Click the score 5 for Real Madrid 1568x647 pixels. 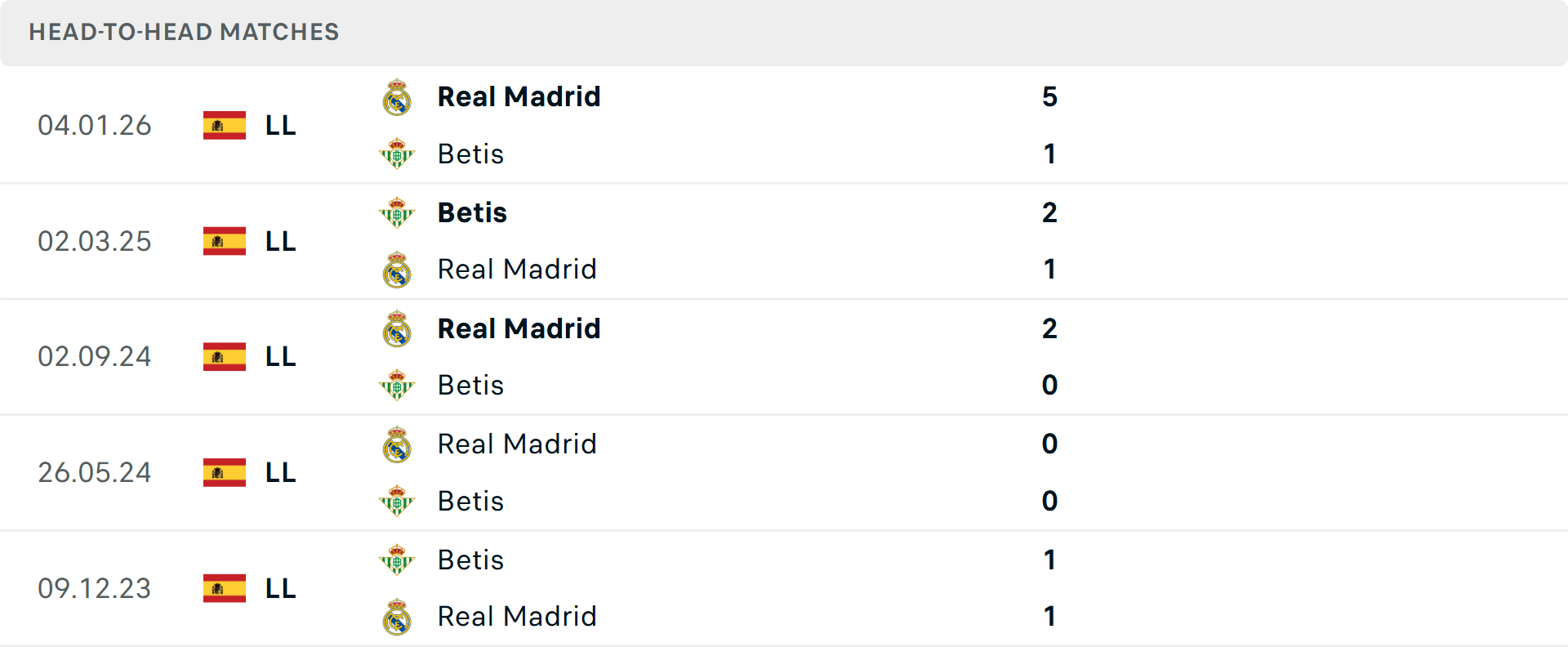tap(1052, 96)
